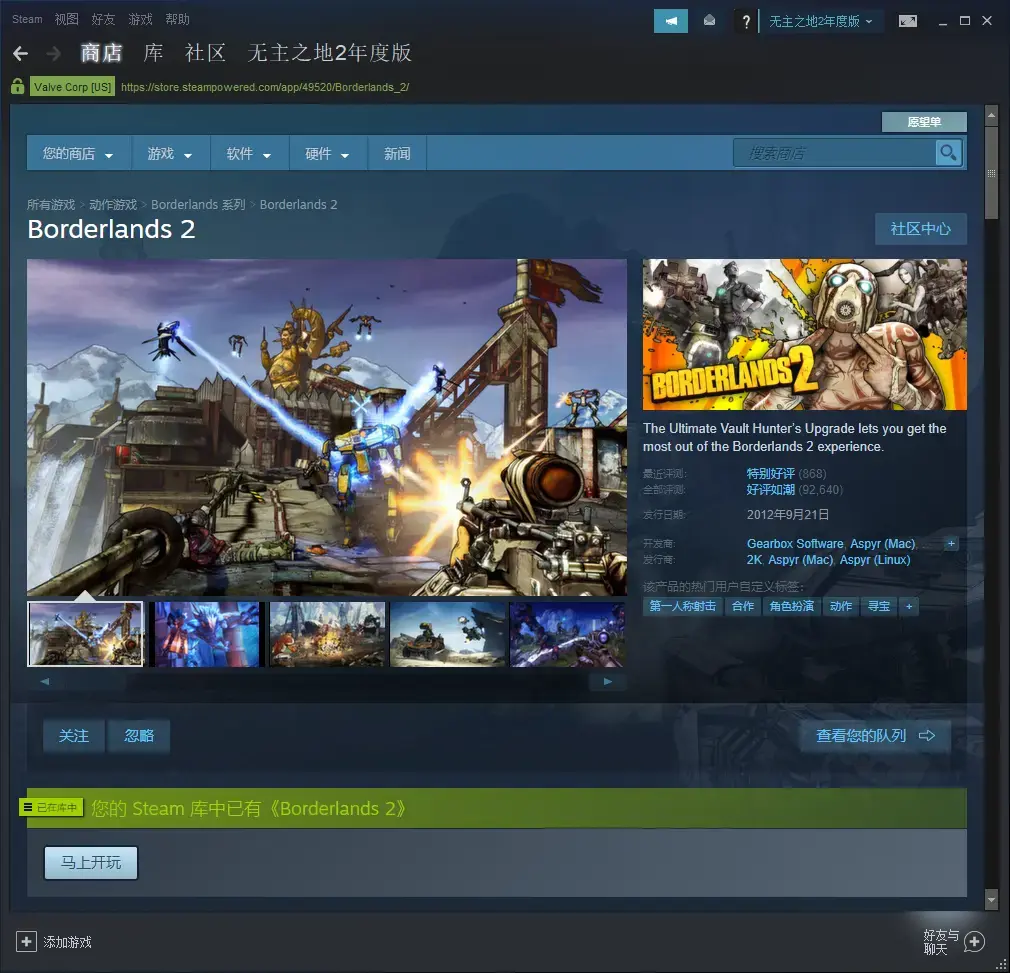Open the 新闻 store tab
The width and height of the screenshot is (1010, 973).
(x=397, y=153)
